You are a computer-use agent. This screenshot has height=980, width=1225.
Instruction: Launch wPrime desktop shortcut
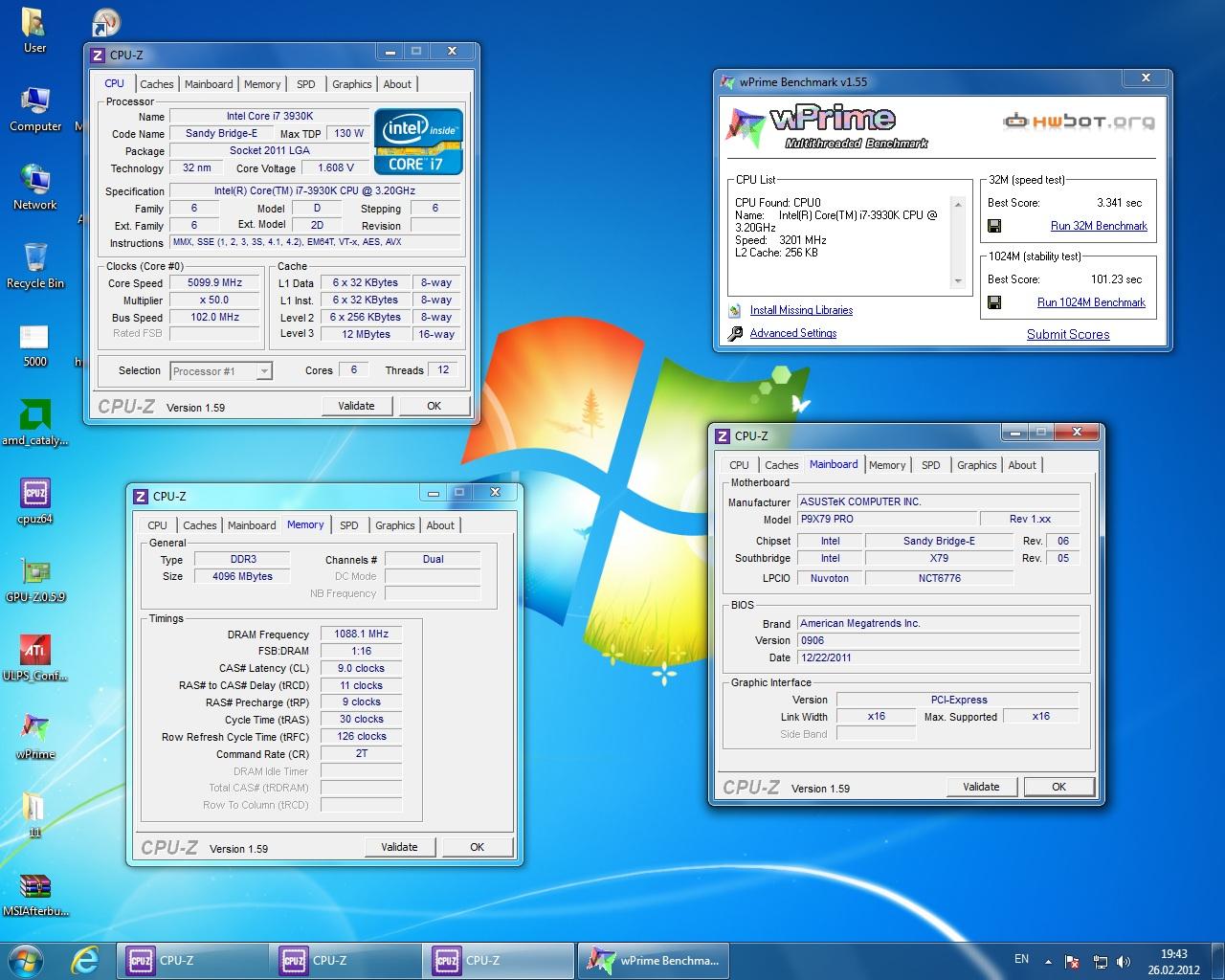pyautogui.click(x=35, y=737)
